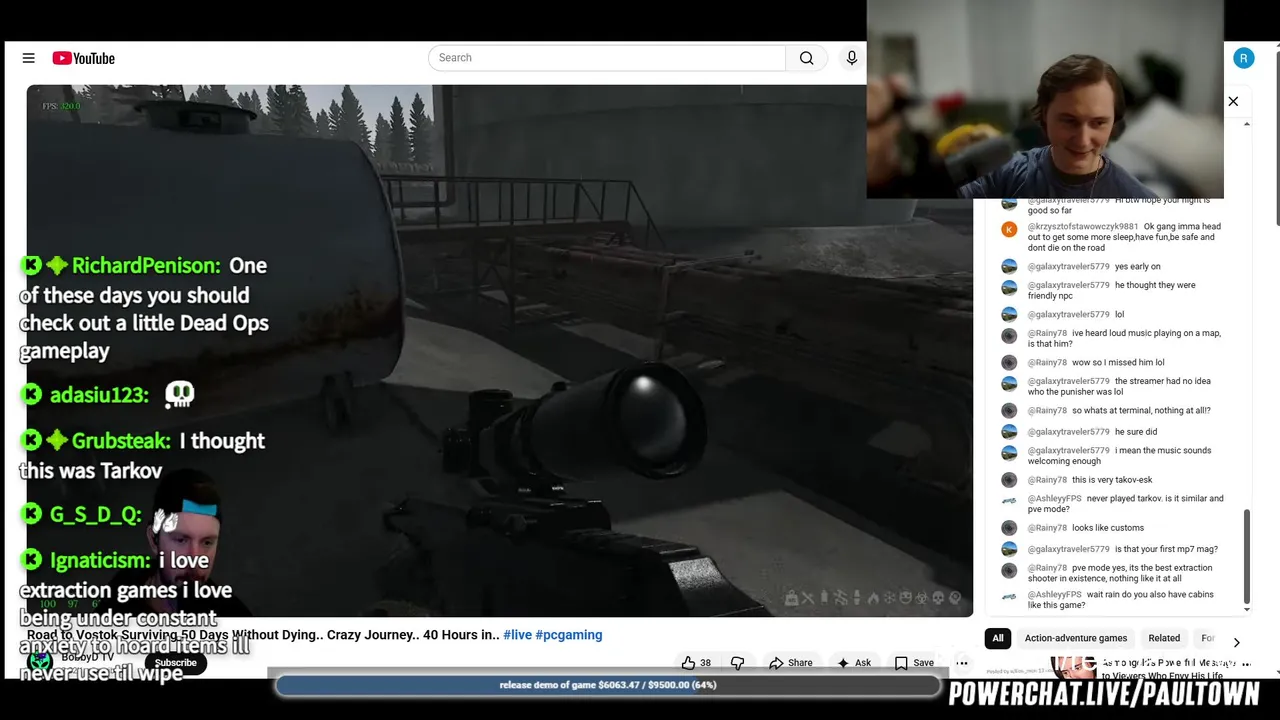Dislike the video with thumbs down
Viewport: 1280px width, 720px height.
[738, 662]
